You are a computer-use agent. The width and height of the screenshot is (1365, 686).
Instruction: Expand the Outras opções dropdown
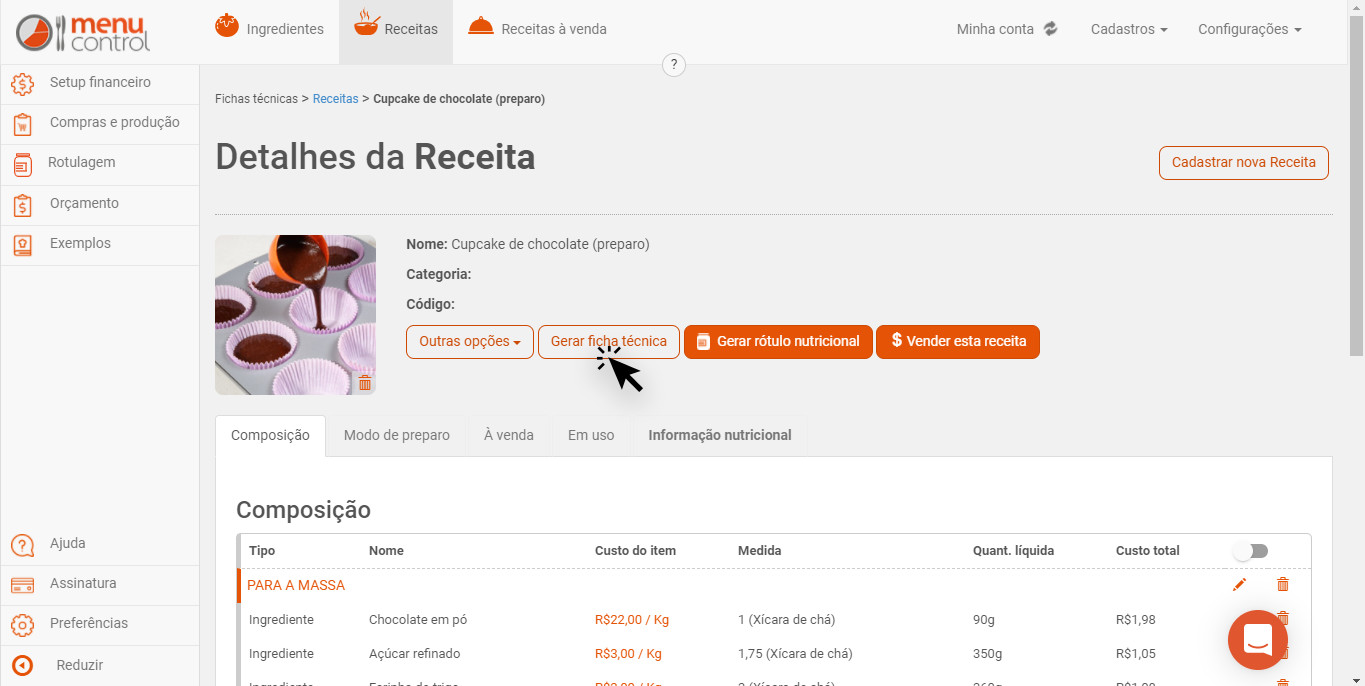click(x=470, y=341)
